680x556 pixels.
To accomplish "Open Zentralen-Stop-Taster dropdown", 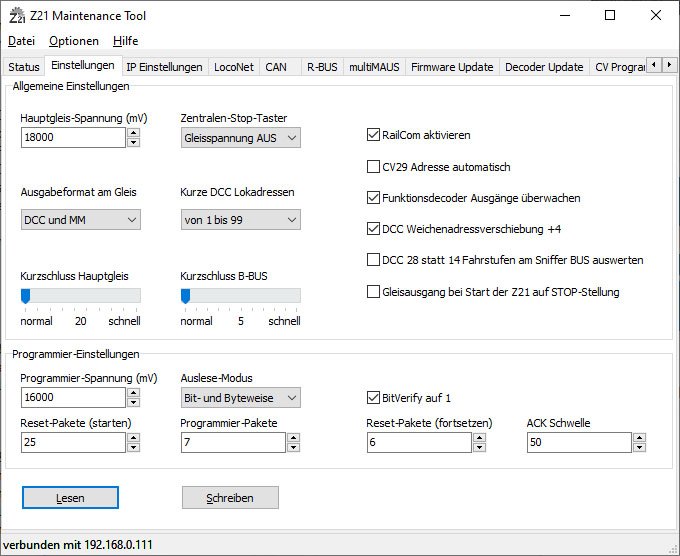I will tap(241, 138).
